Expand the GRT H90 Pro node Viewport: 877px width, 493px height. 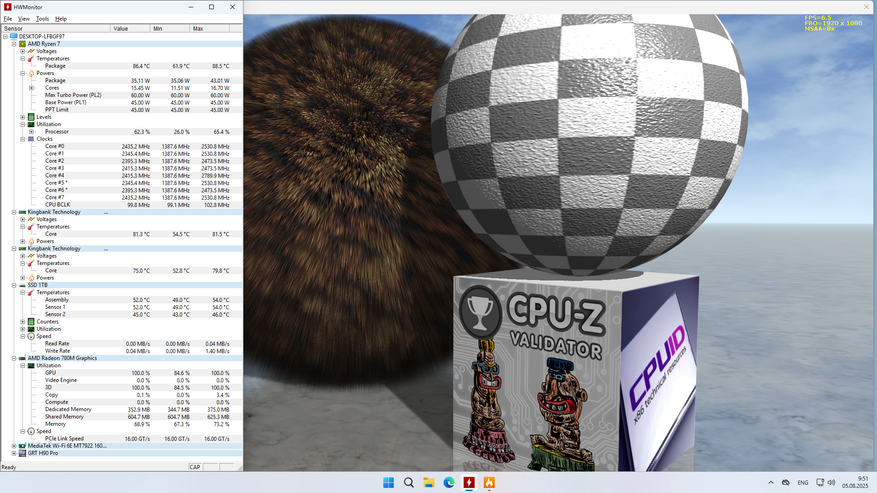(x=14, y=453)
